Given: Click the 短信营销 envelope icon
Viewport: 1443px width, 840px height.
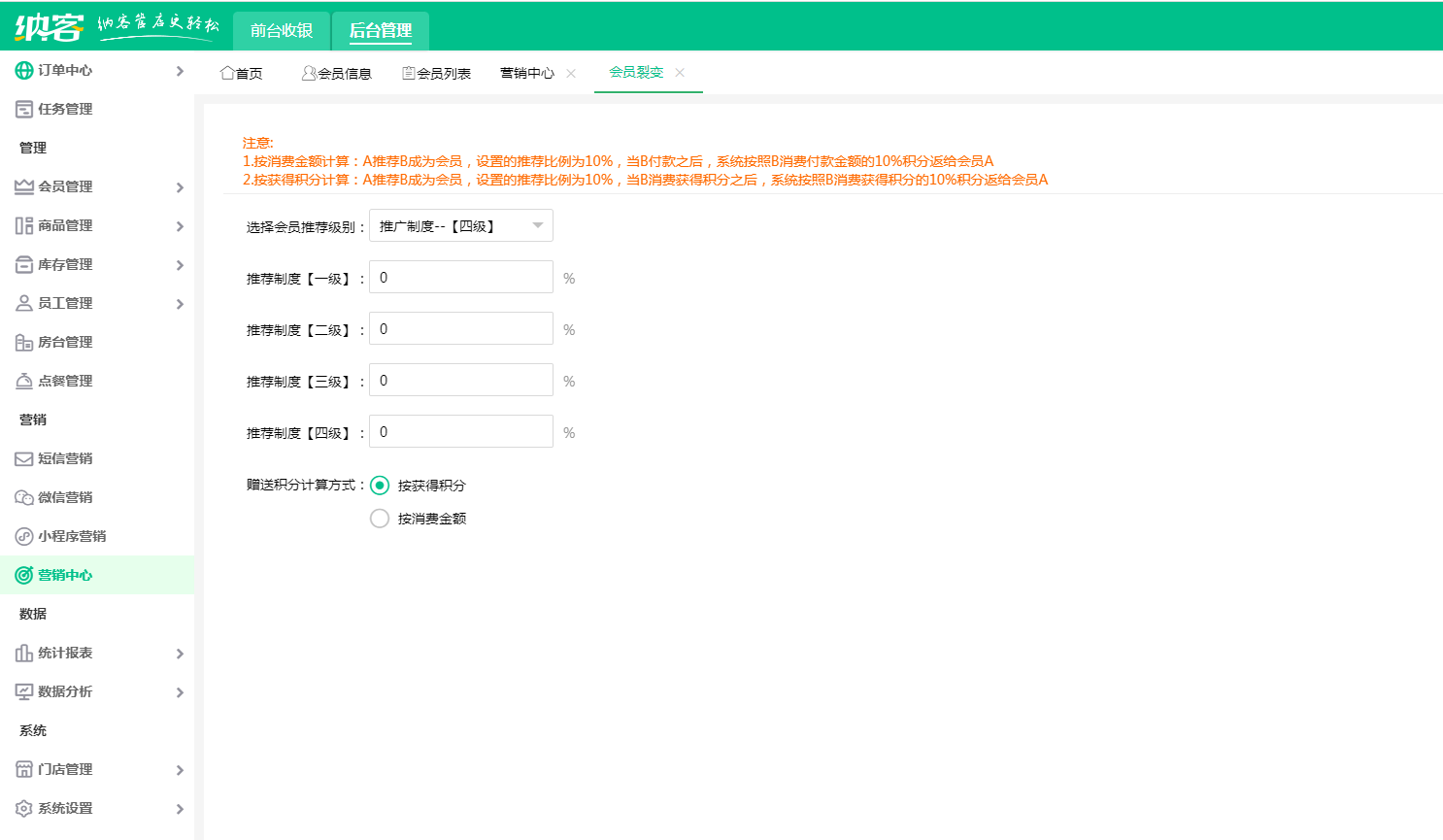Looking at the screenshot, I should pyautogui.click(x=21, y=458).
